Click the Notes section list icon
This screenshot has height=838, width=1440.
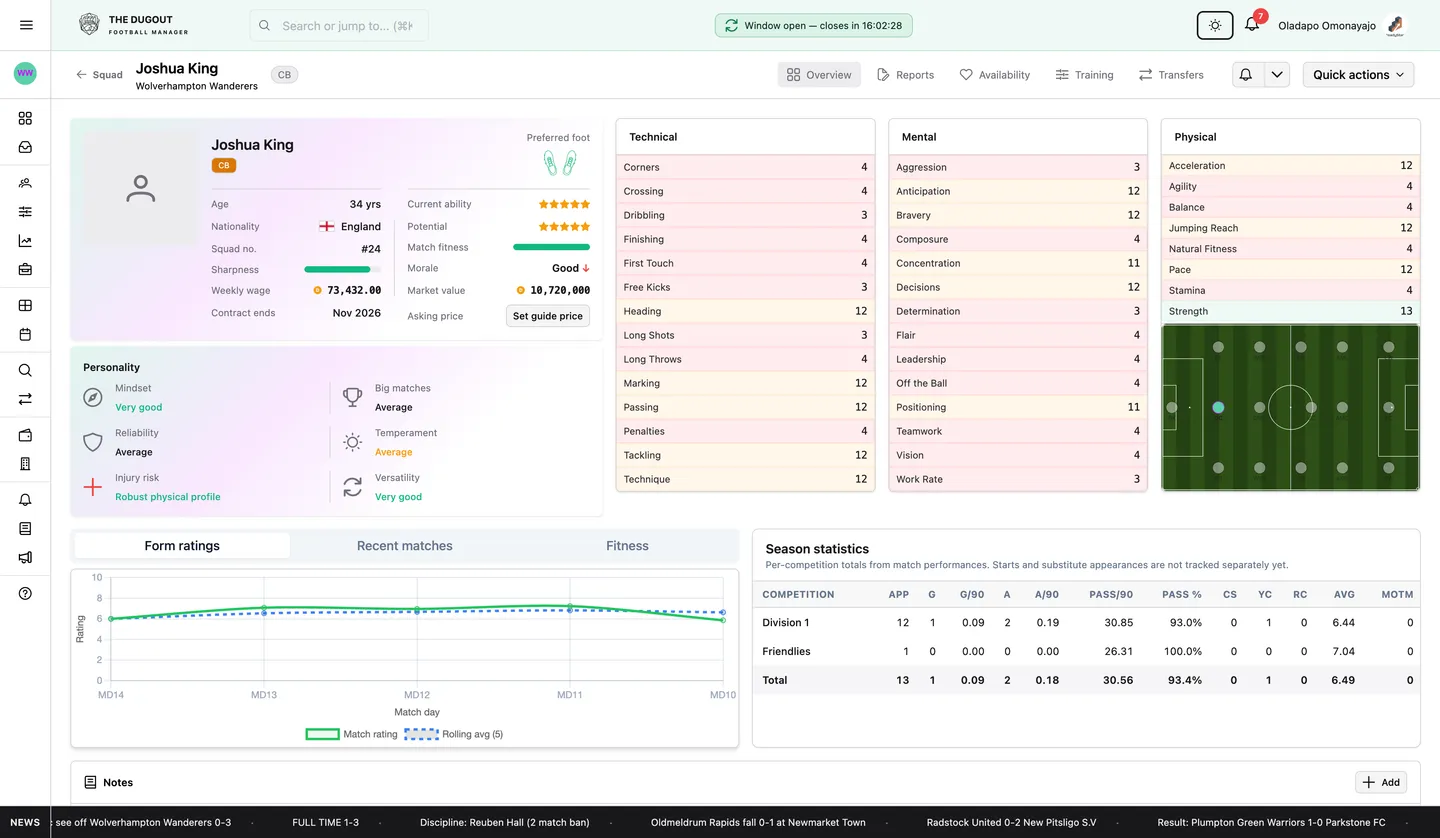[90, 782]
